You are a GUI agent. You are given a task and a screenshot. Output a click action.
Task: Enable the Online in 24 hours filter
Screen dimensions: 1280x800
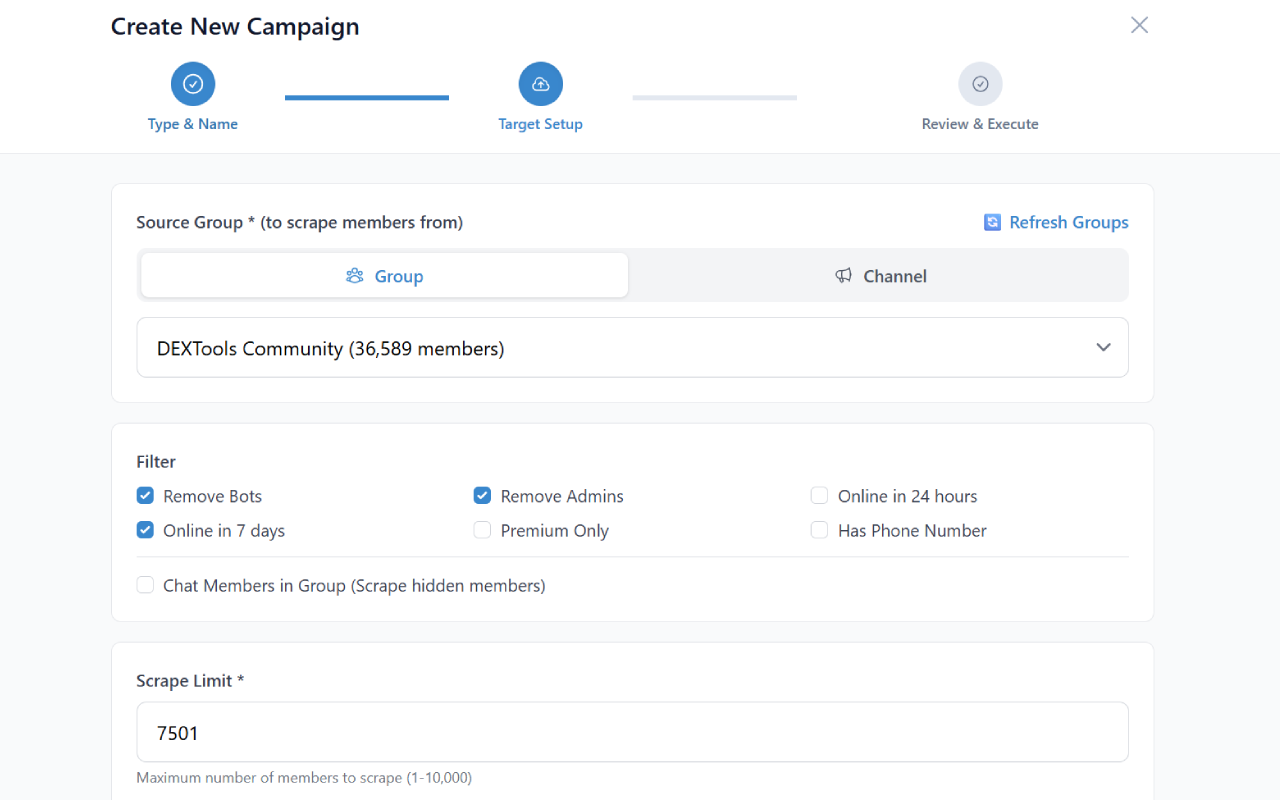[820, 496]
